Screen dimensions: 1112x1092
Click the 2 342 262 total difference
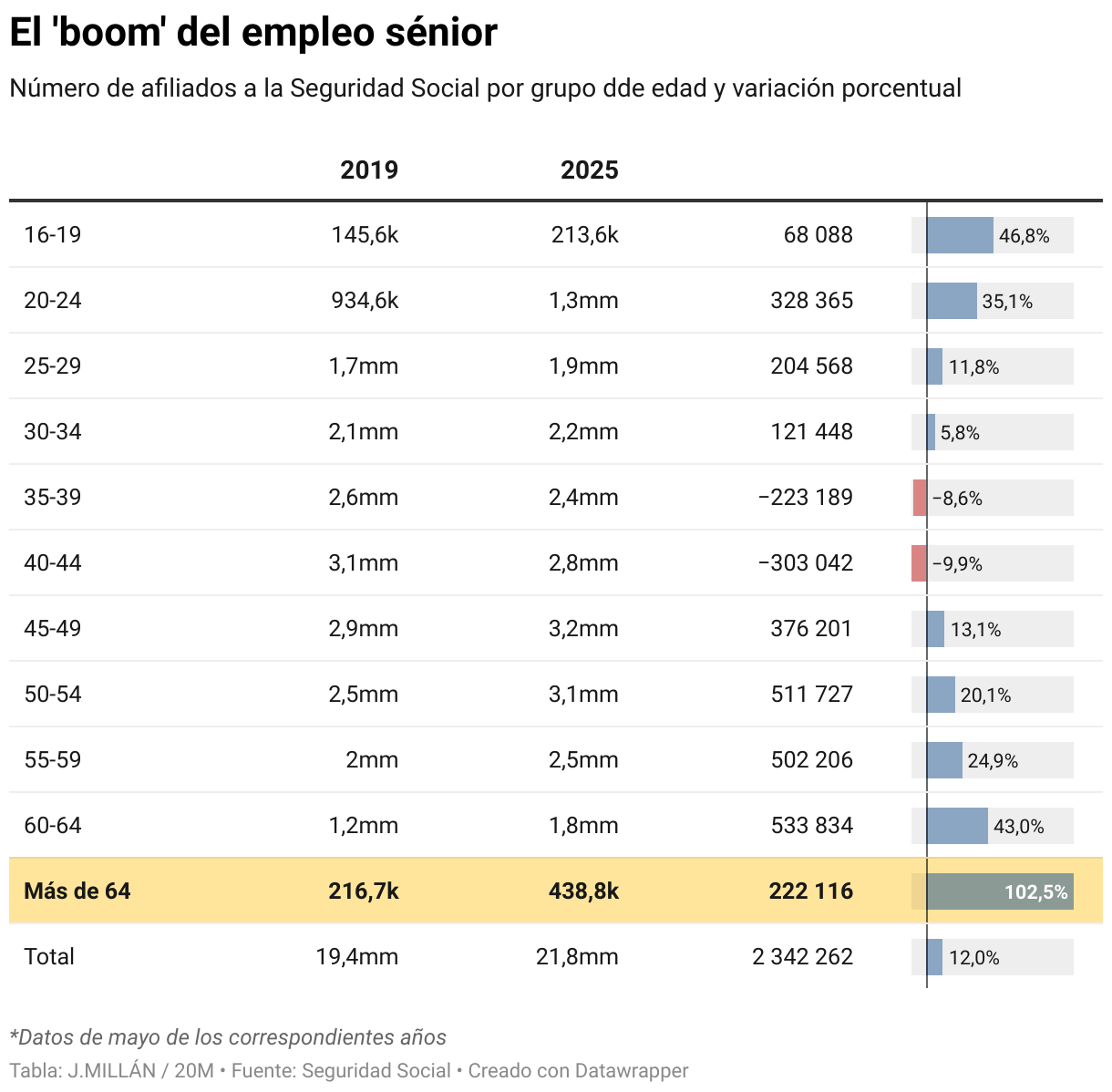click(x=802, y=956)
